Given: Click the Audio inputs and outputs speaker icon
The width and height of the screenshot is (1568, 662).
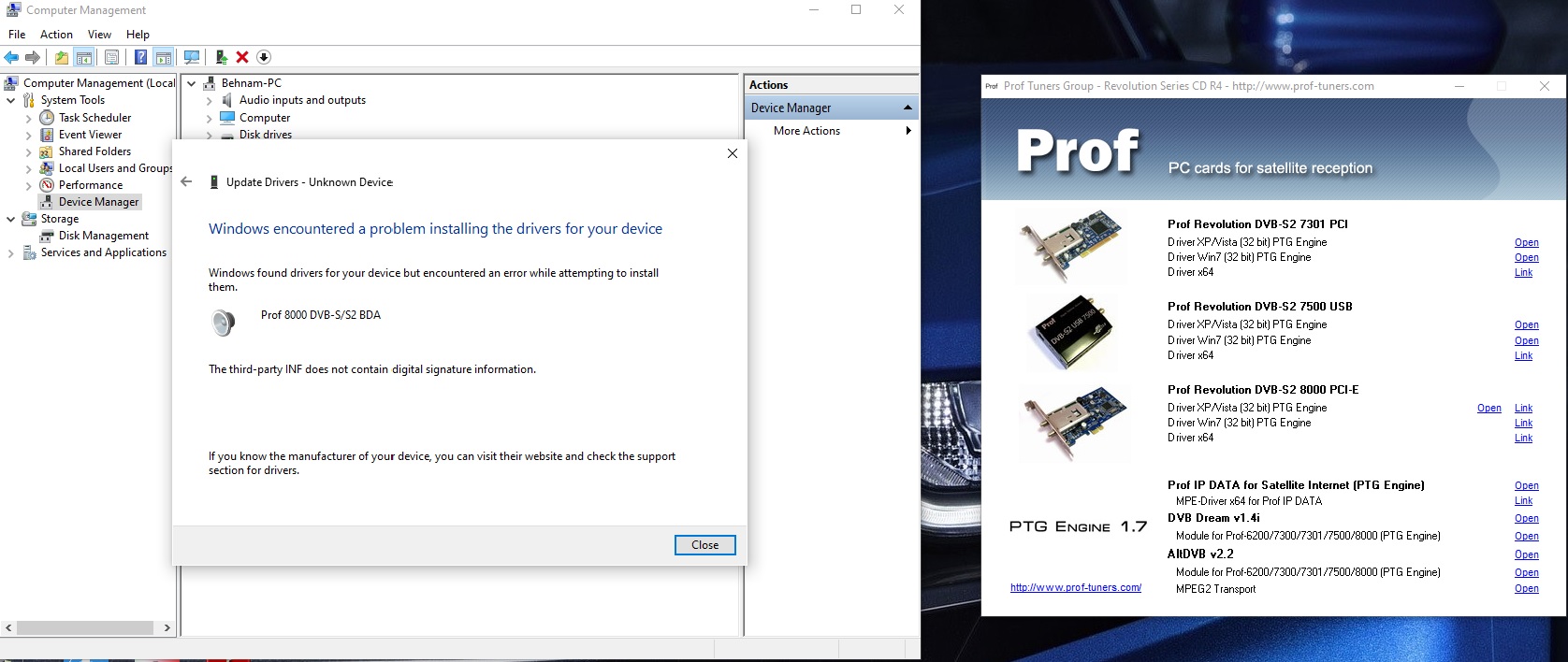Looking at the screenshot, I should click(226, 100).
